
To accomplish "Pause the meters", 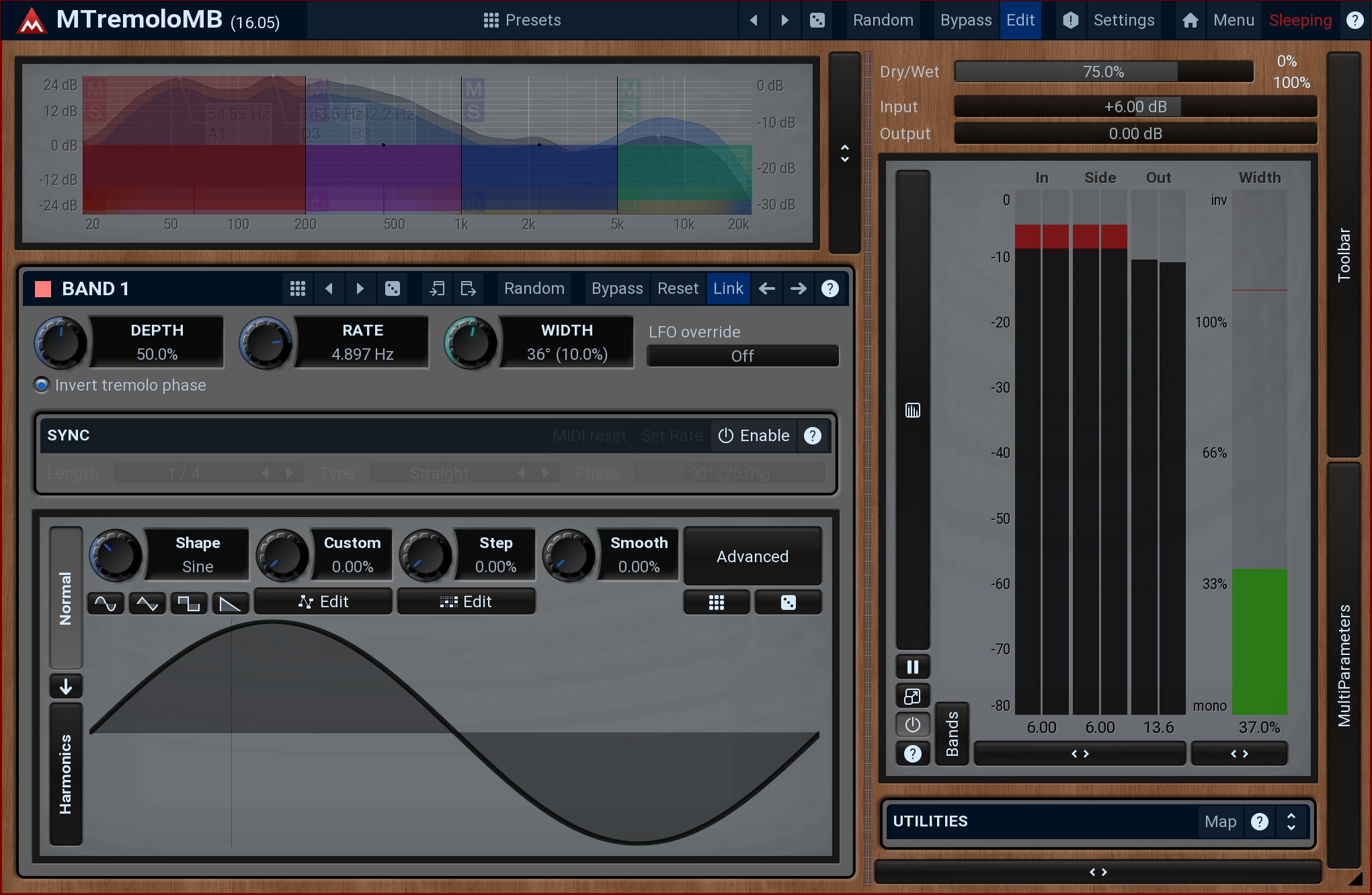I will tap(912, 667).
